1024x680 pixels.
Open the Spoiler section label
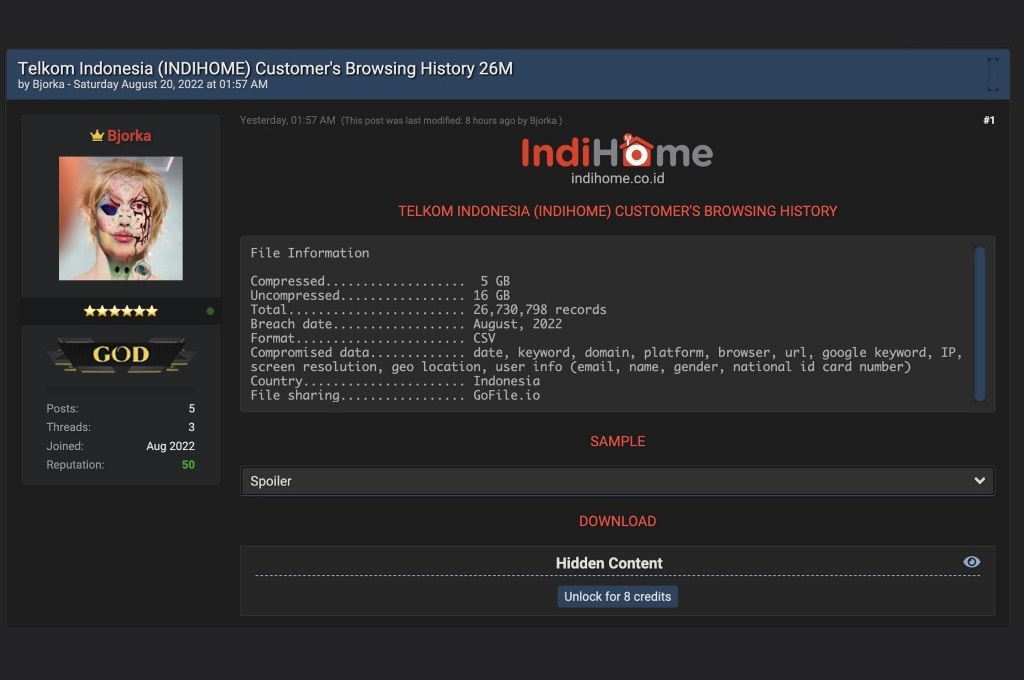coord(271,481)
